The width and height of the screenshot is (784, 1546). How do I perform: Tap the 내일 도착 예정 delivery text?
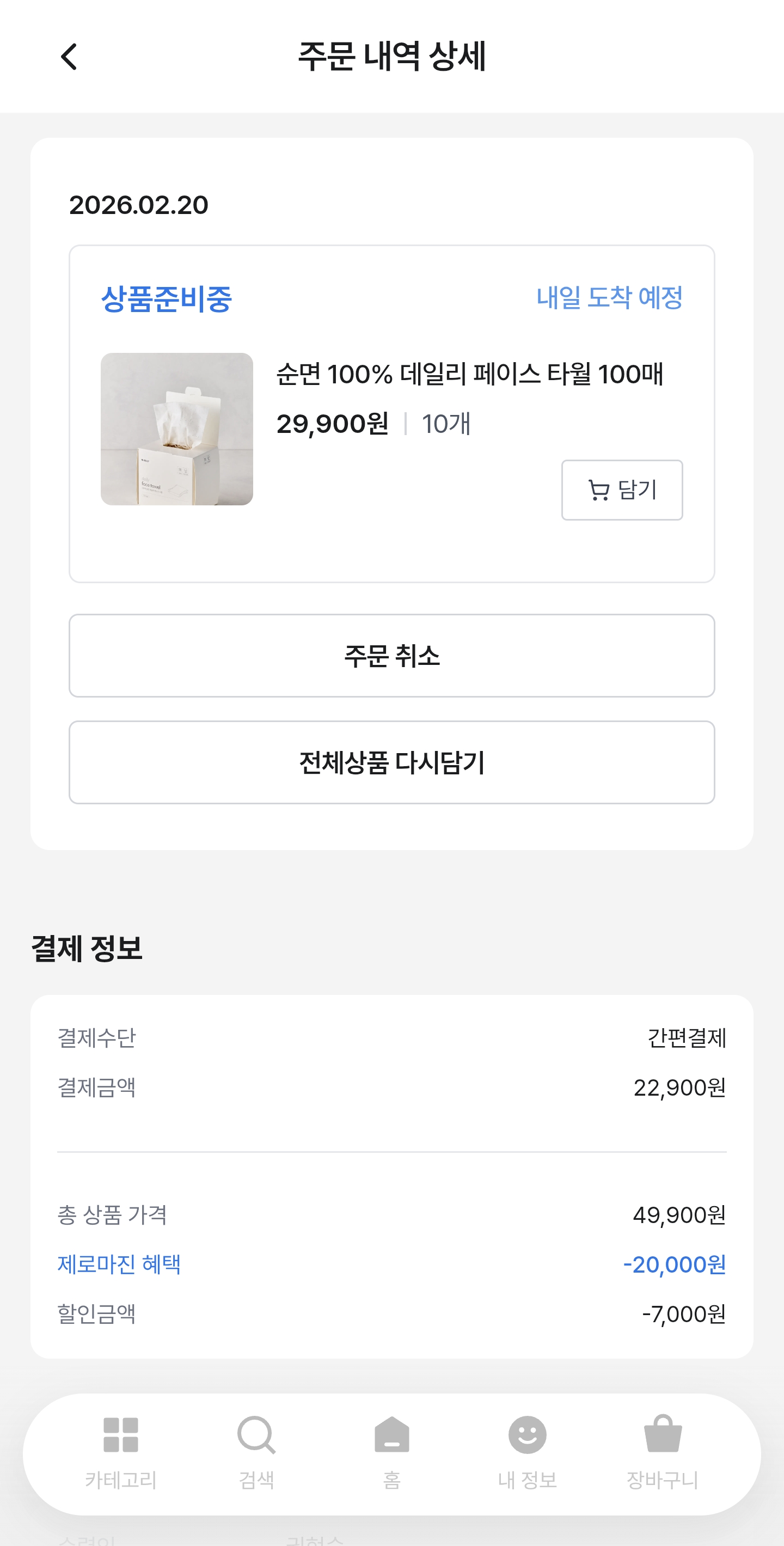[x=609, y=298]
